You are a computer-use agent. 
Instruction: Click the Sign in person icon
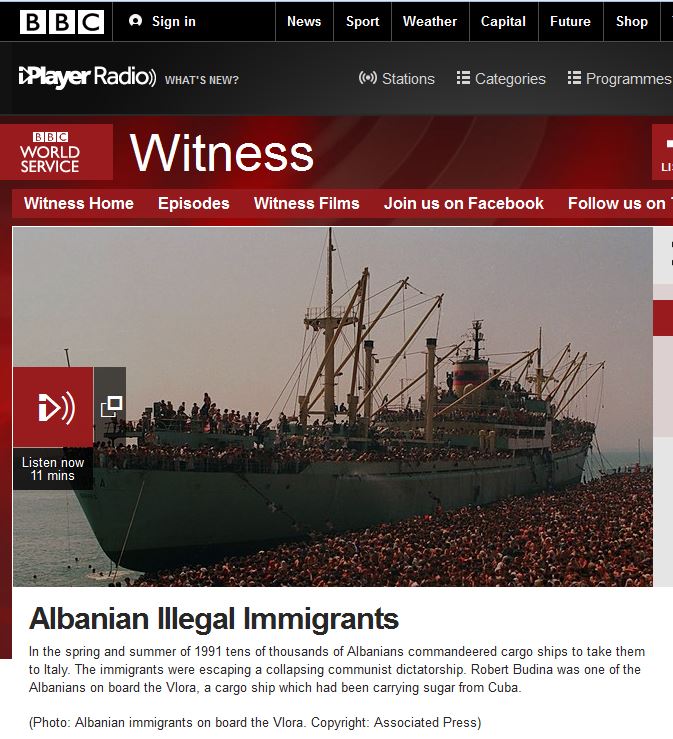tap(135, 21)
